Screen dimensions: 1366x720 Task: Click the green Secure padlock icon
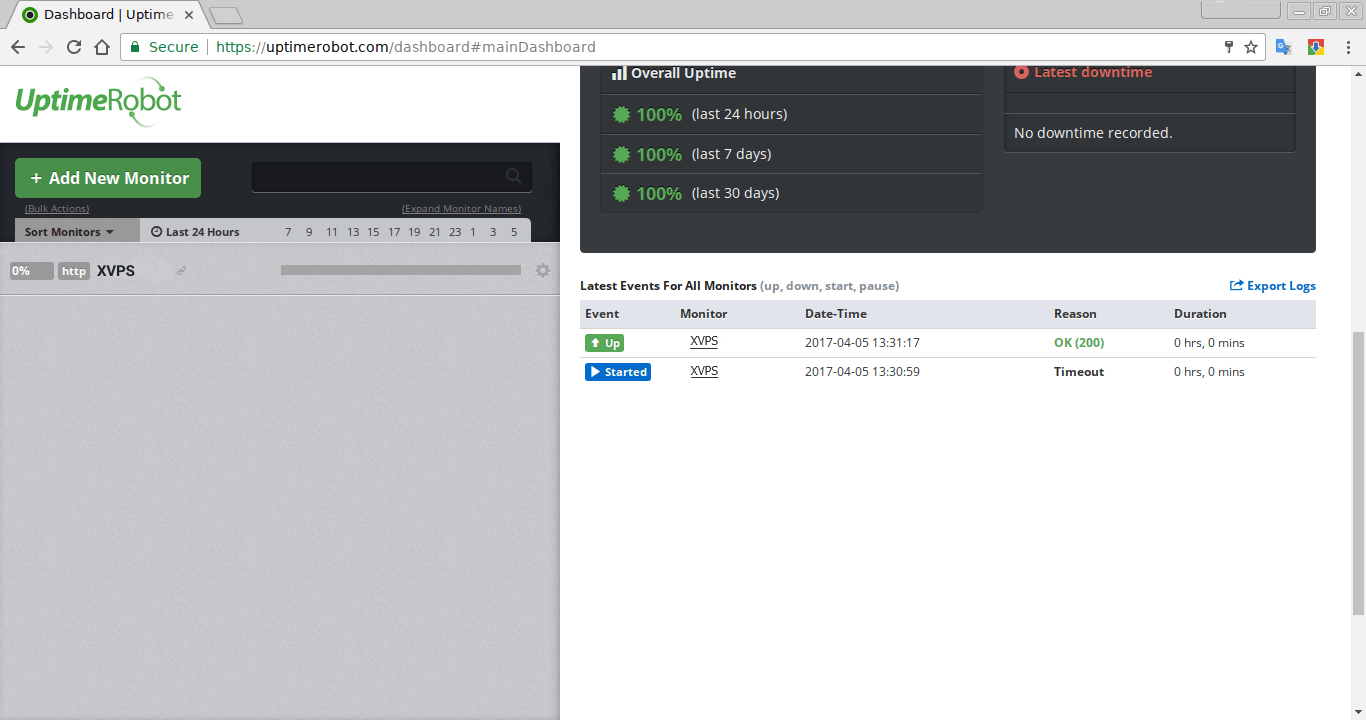pyautogui.click(x=135, y=47)
